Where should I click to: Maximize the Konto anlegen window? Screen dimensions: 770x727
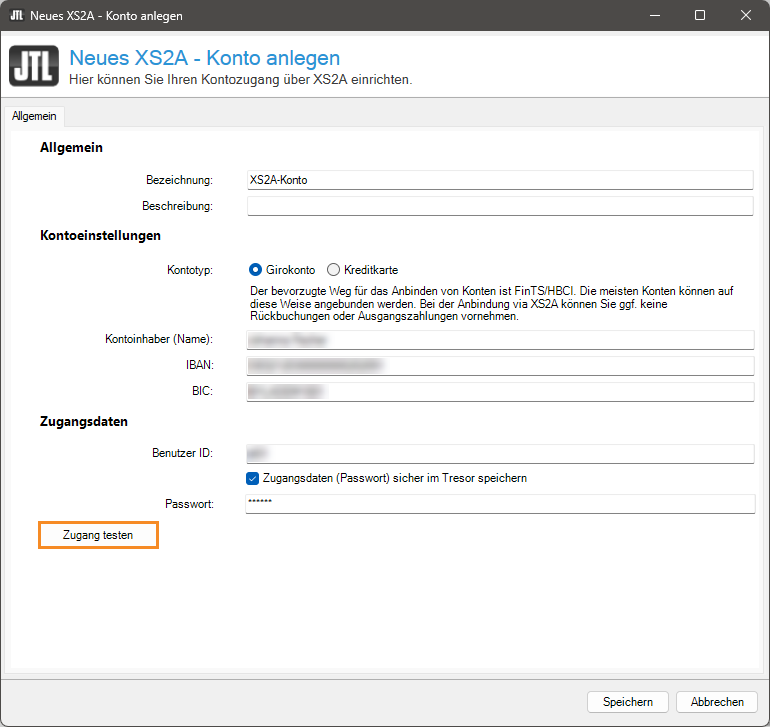[x=700, y=16]
